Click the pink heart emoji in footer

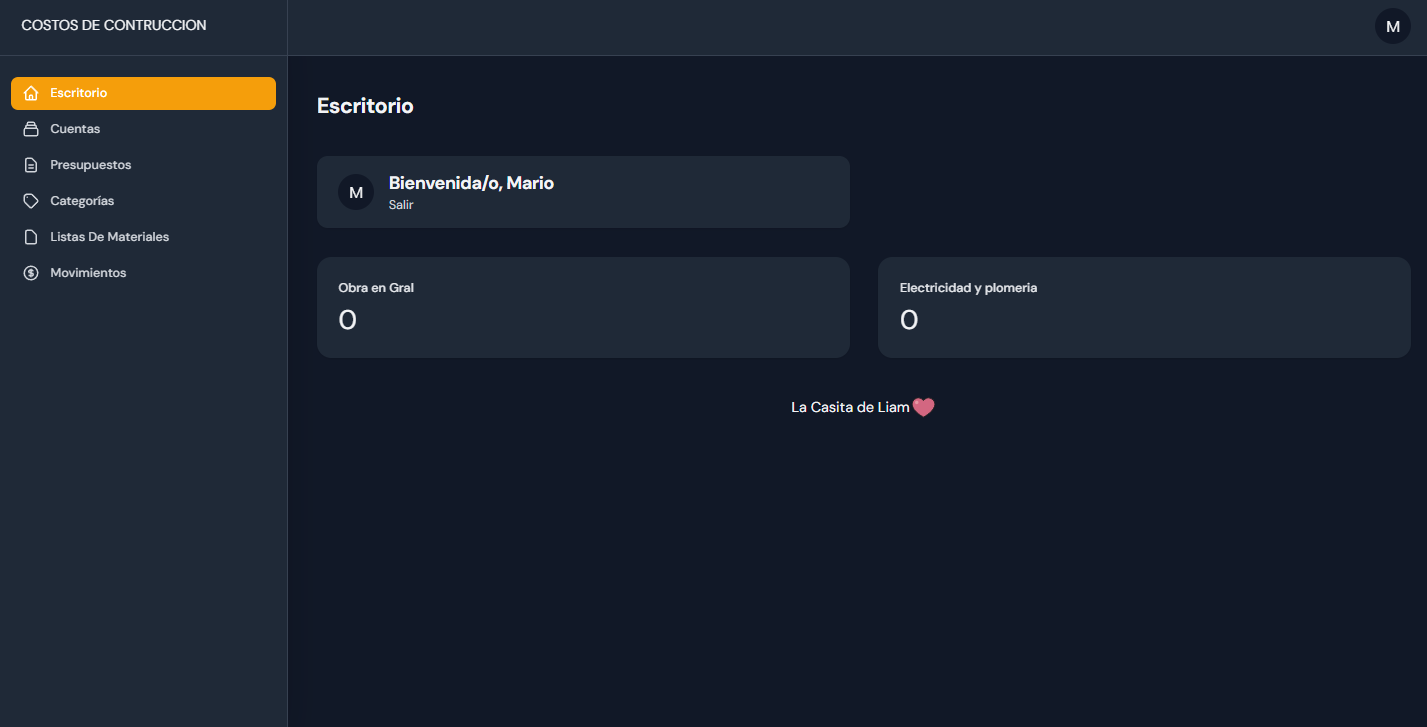point(923,407)
